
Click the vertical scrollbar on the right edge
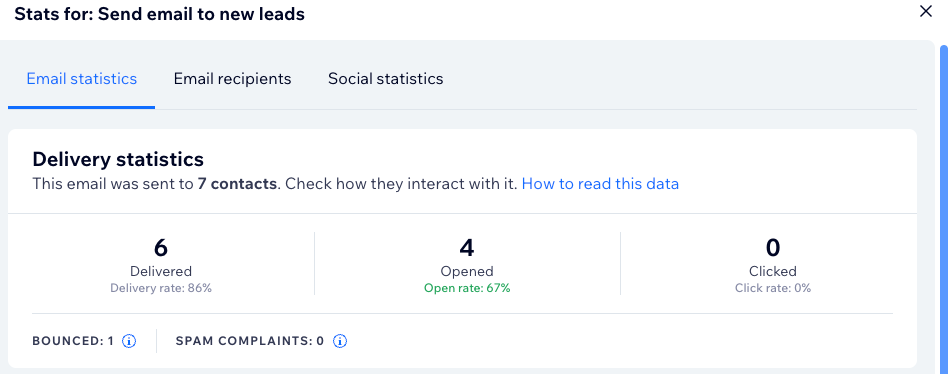coord(945,206)
